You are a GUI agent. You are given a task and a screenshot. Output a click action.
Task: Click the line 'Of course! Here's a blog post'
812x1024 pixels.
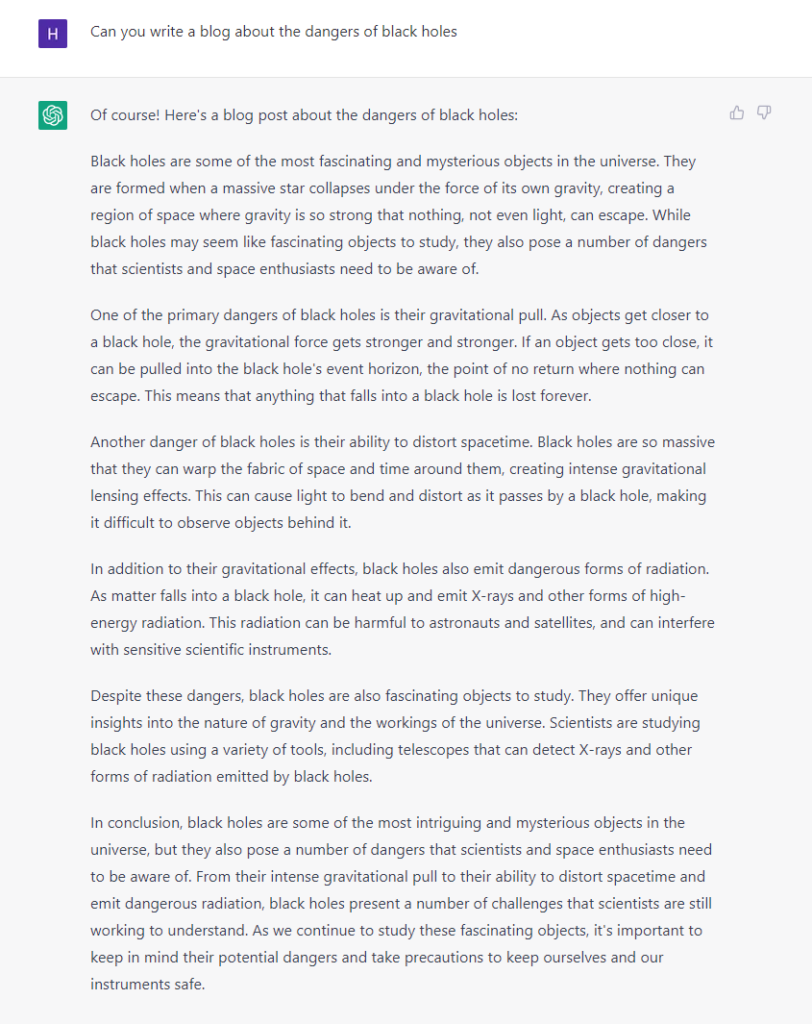pos(304,115)
